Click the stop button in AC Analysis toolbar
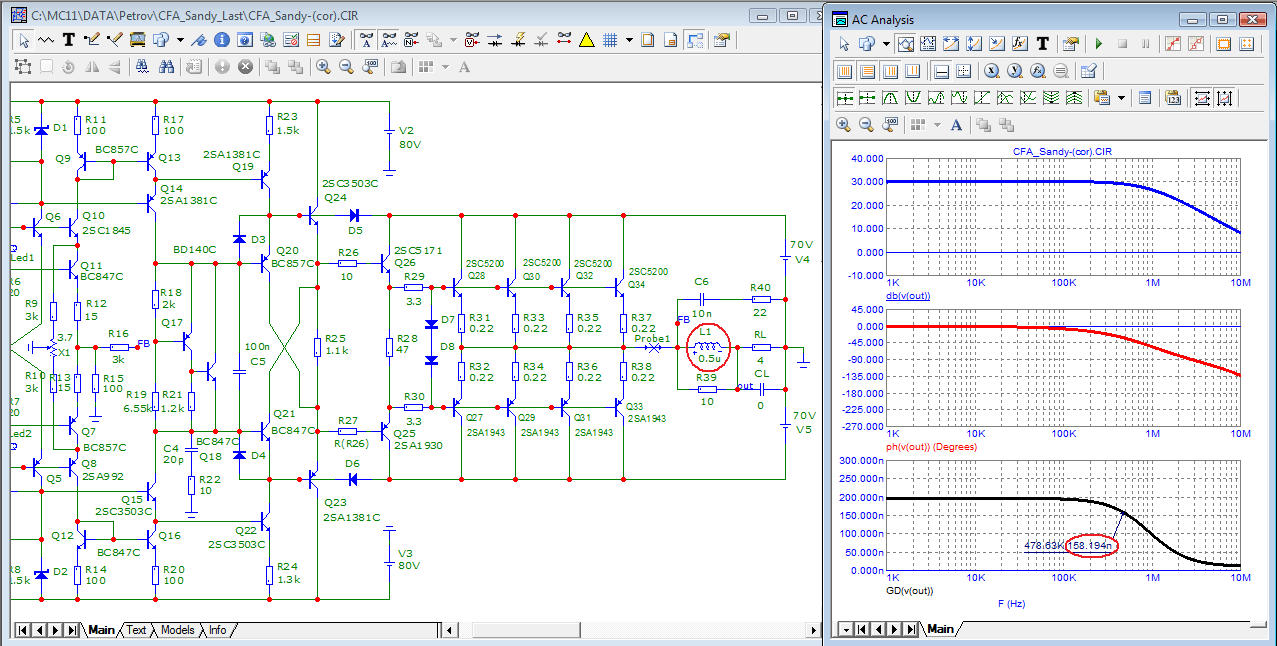 (1122, 44)
